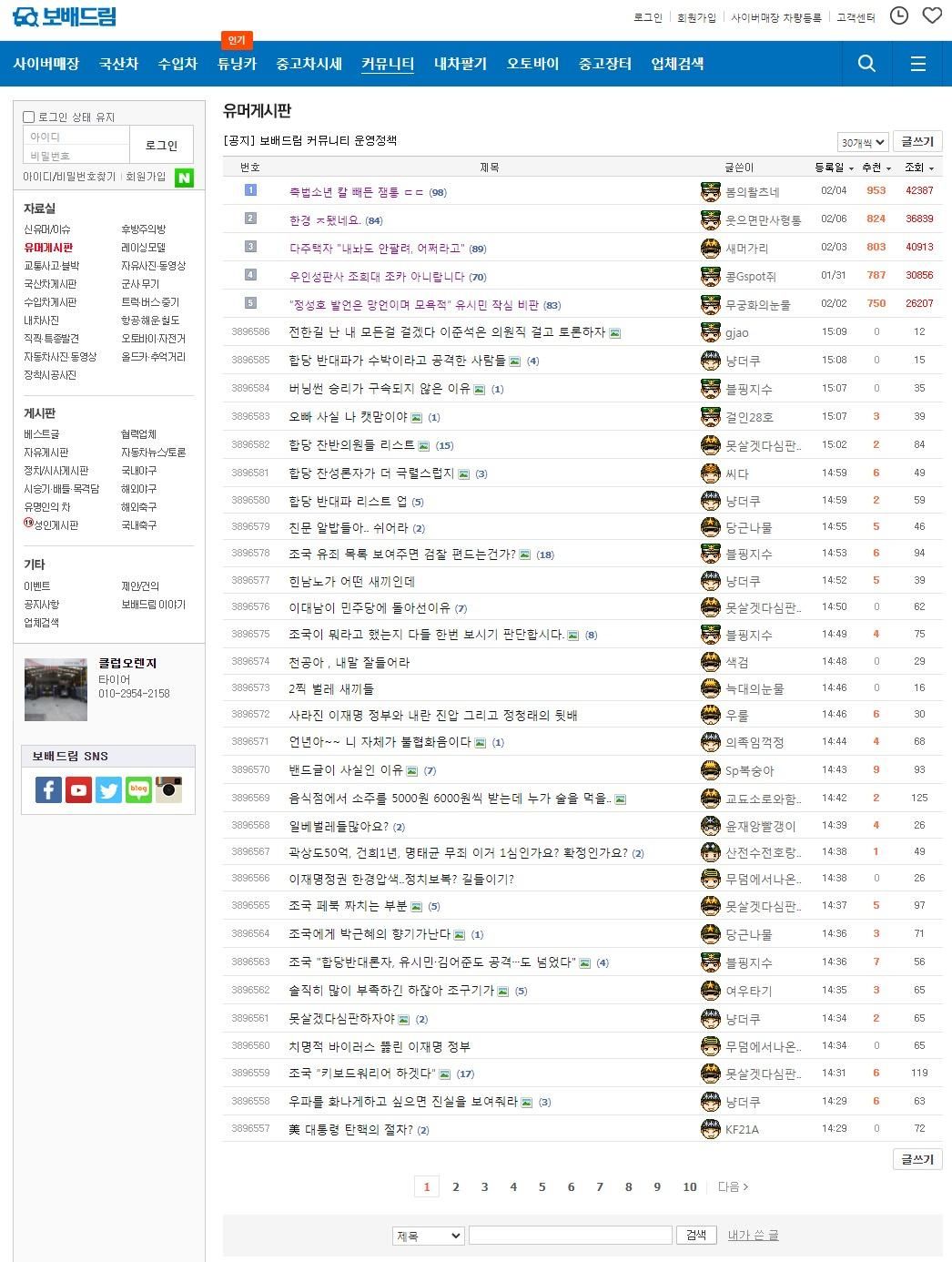Click the 아이디 username input field
The height and width of the screenshot is (1262, 952).
click(76, 137)
